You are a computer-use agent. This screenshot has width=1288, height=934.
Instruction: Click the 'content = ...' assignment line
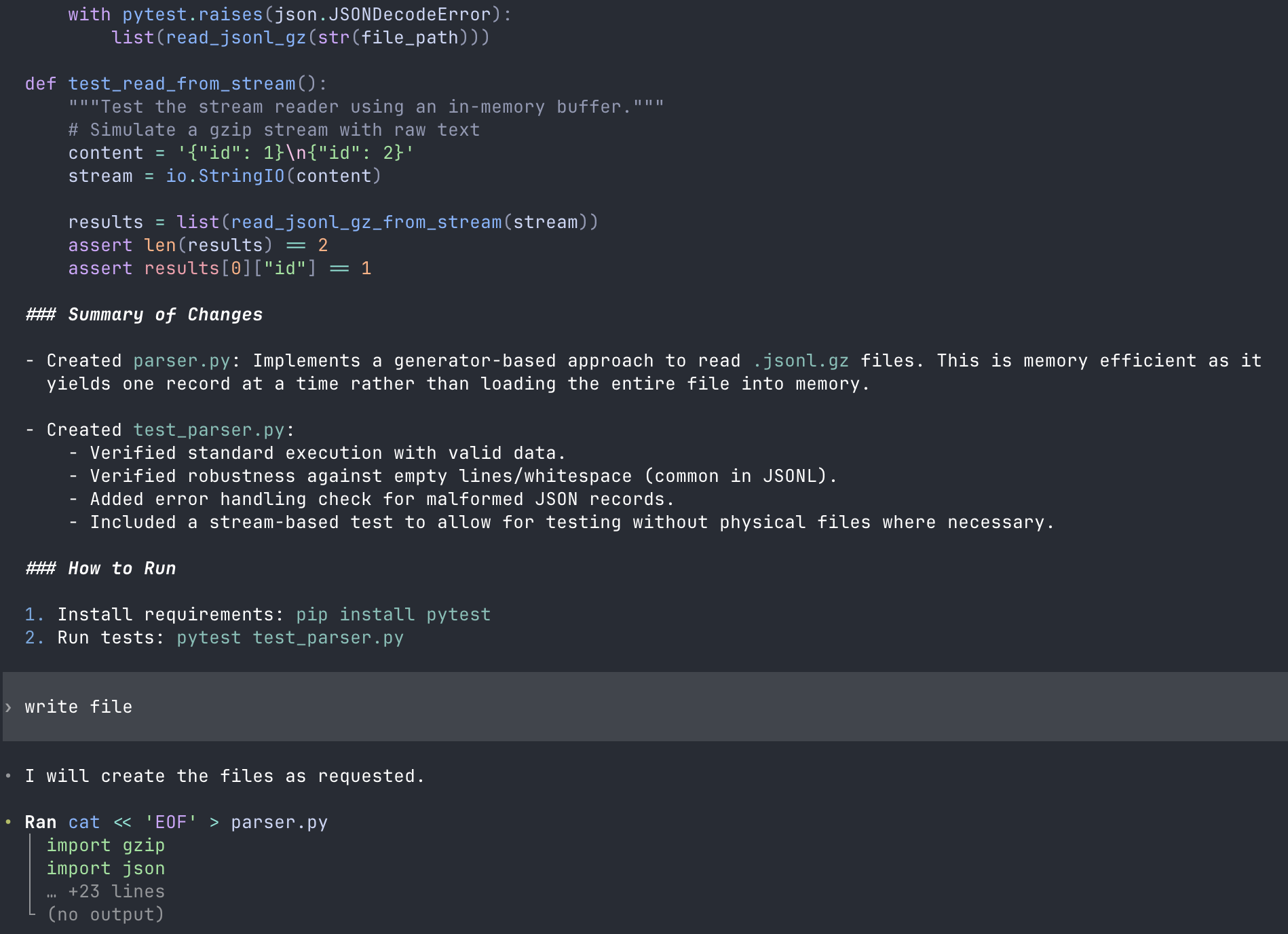[x=242, y=153]
